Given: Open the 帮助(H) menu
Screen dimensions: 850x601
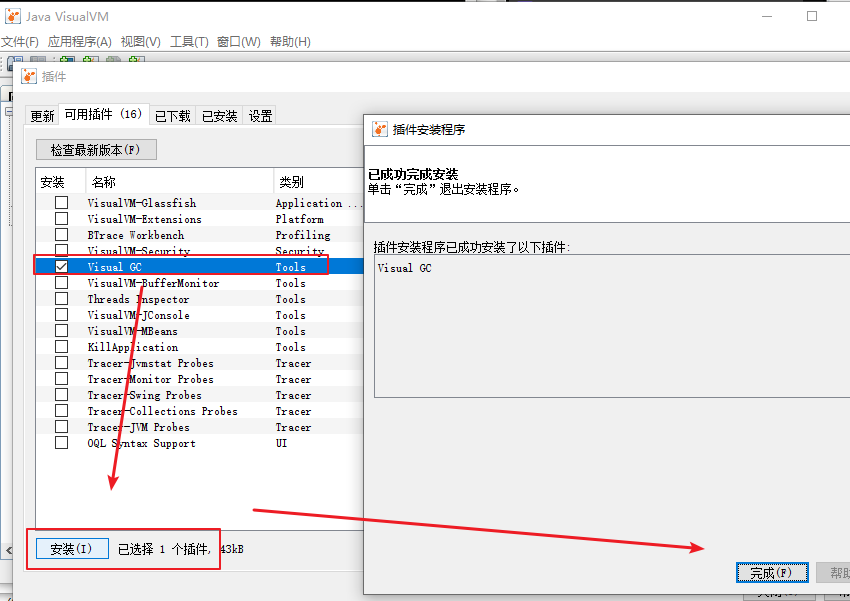Looking at the screenshot, I should pyautogui.click(x=291, y=42).
